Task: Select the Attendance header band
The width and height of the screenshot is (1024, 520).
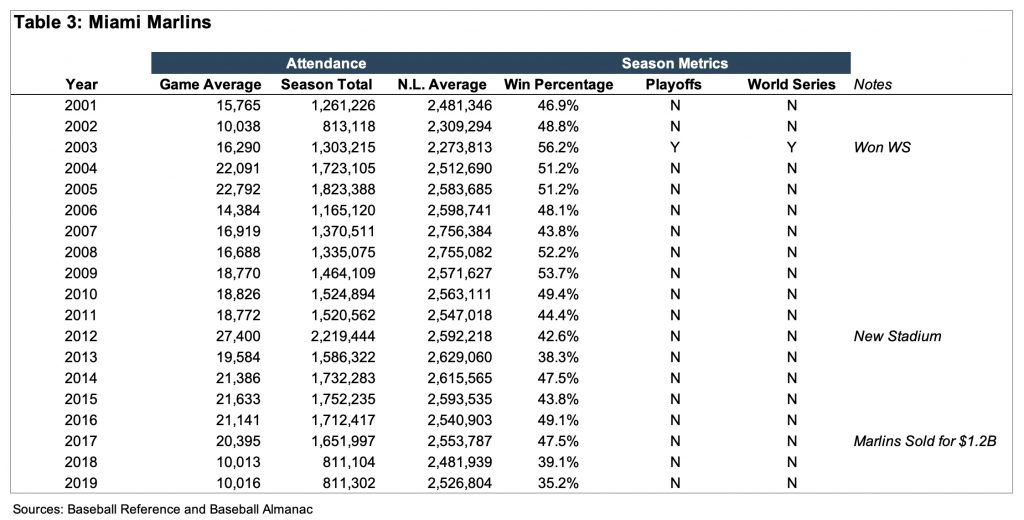Action: click(x=326, y=63)
